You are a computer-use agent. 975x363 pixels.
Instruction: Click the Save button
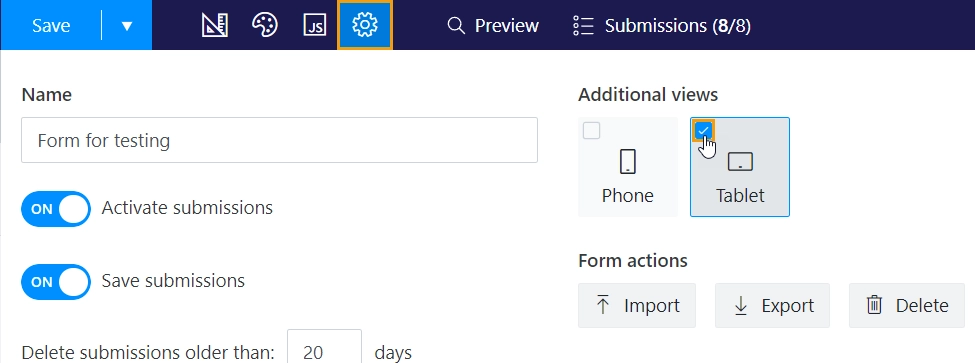(51, 25)
